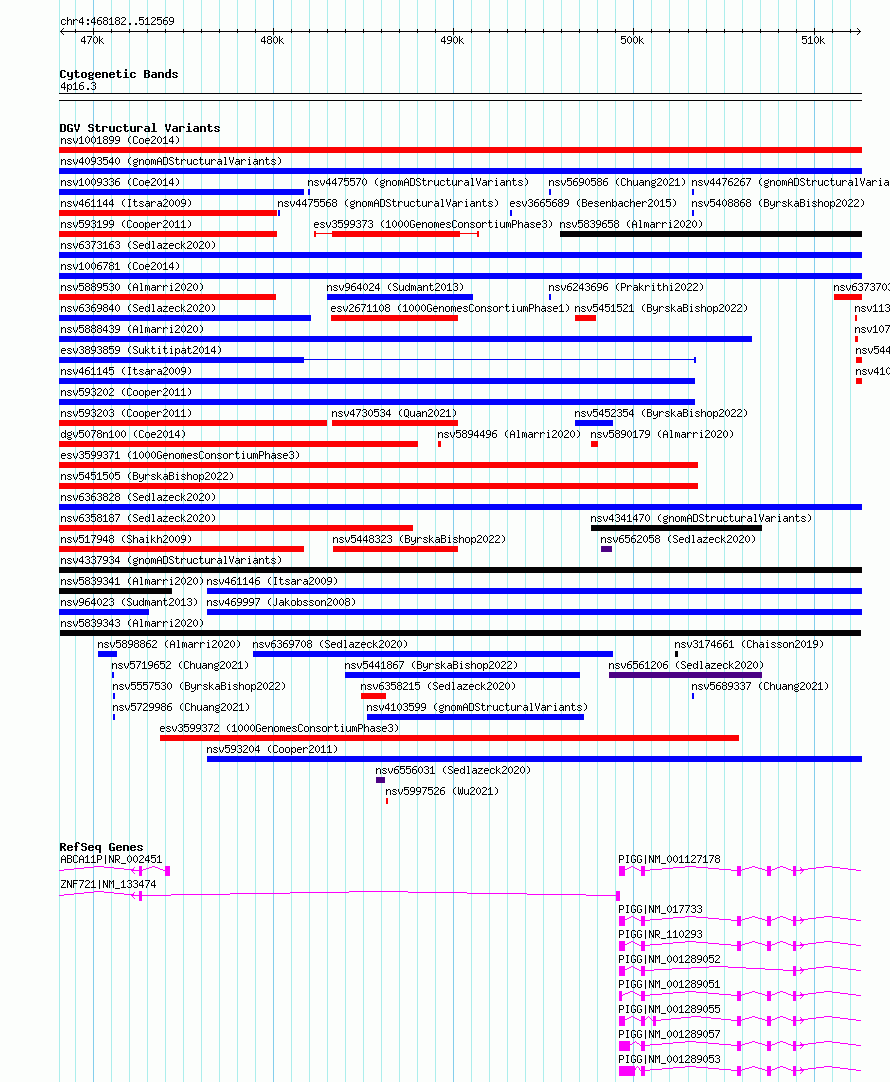Click nsv4475568 gnomAD variant label
The image size is (890, 1082).
(388, 204)
